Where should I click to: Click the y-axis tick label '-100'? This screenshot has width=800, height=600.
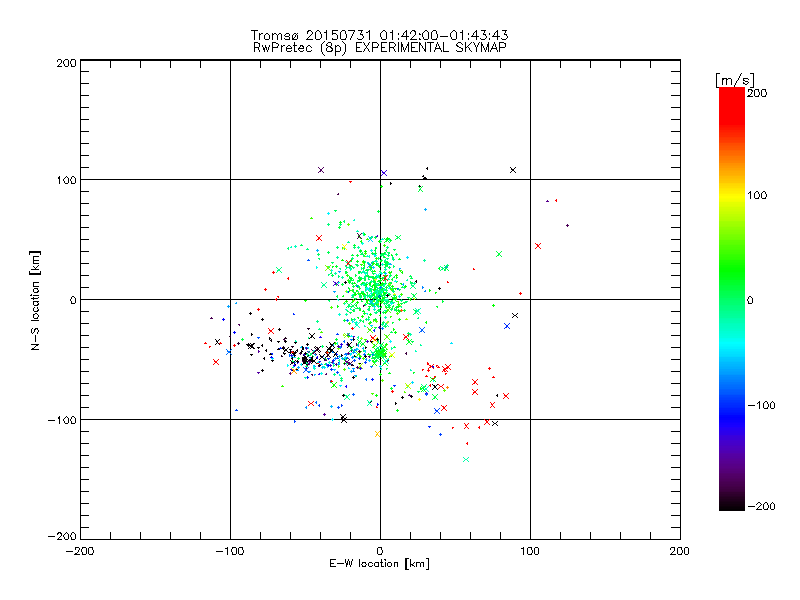coord(62,420)
